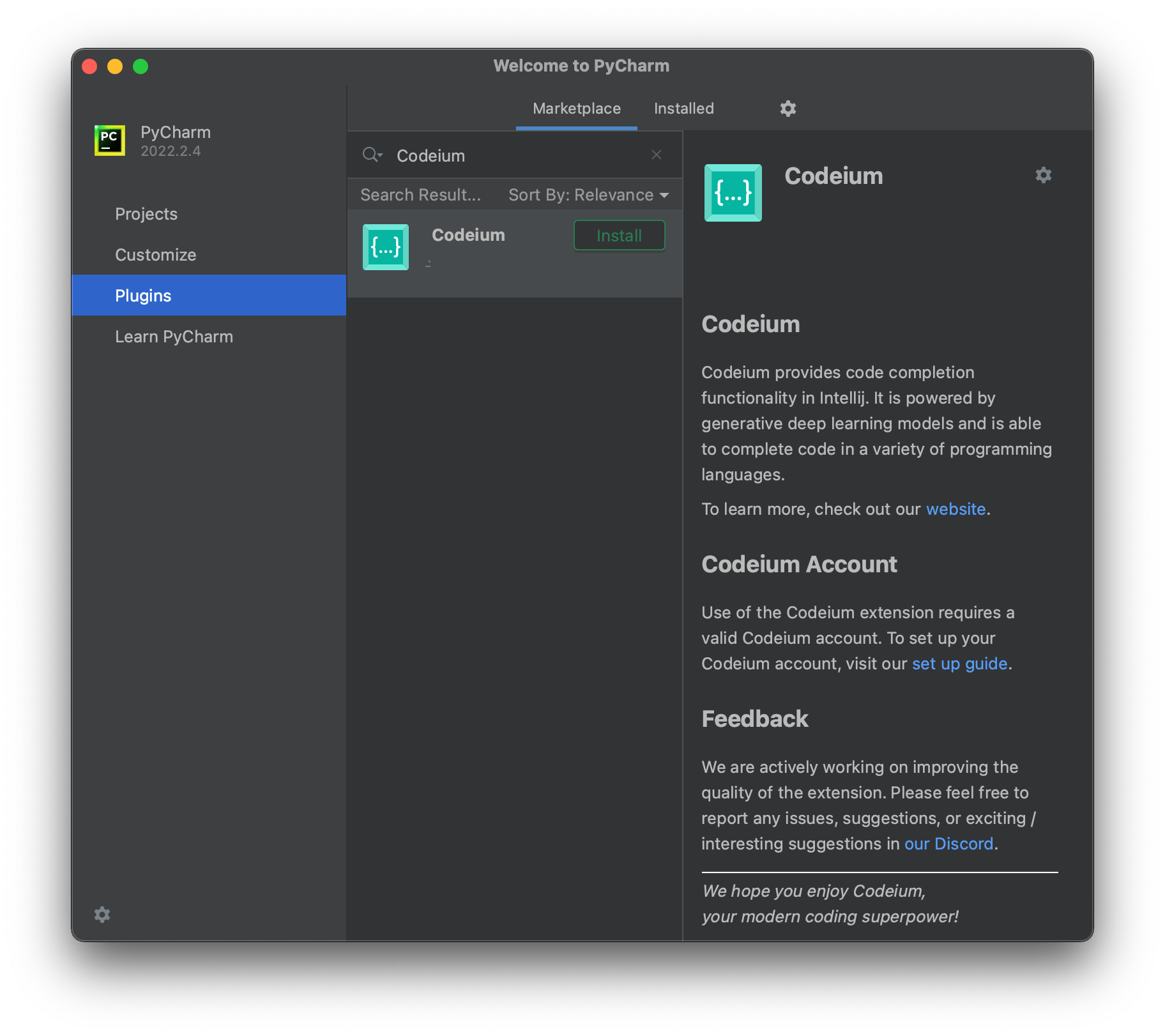
Task: Switch to the Installed tab
Action: [x=683, y=108]
